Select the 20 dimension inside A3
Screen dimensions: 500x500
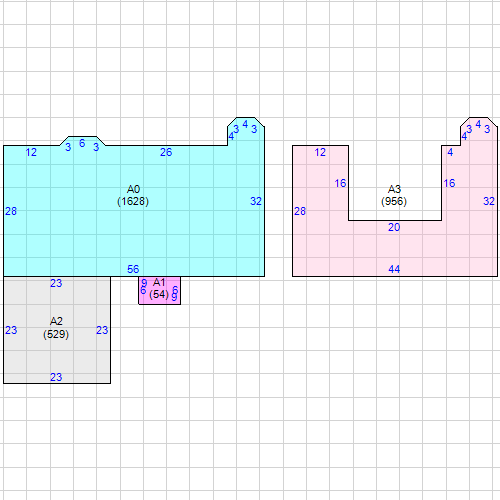tap(394, 227)
